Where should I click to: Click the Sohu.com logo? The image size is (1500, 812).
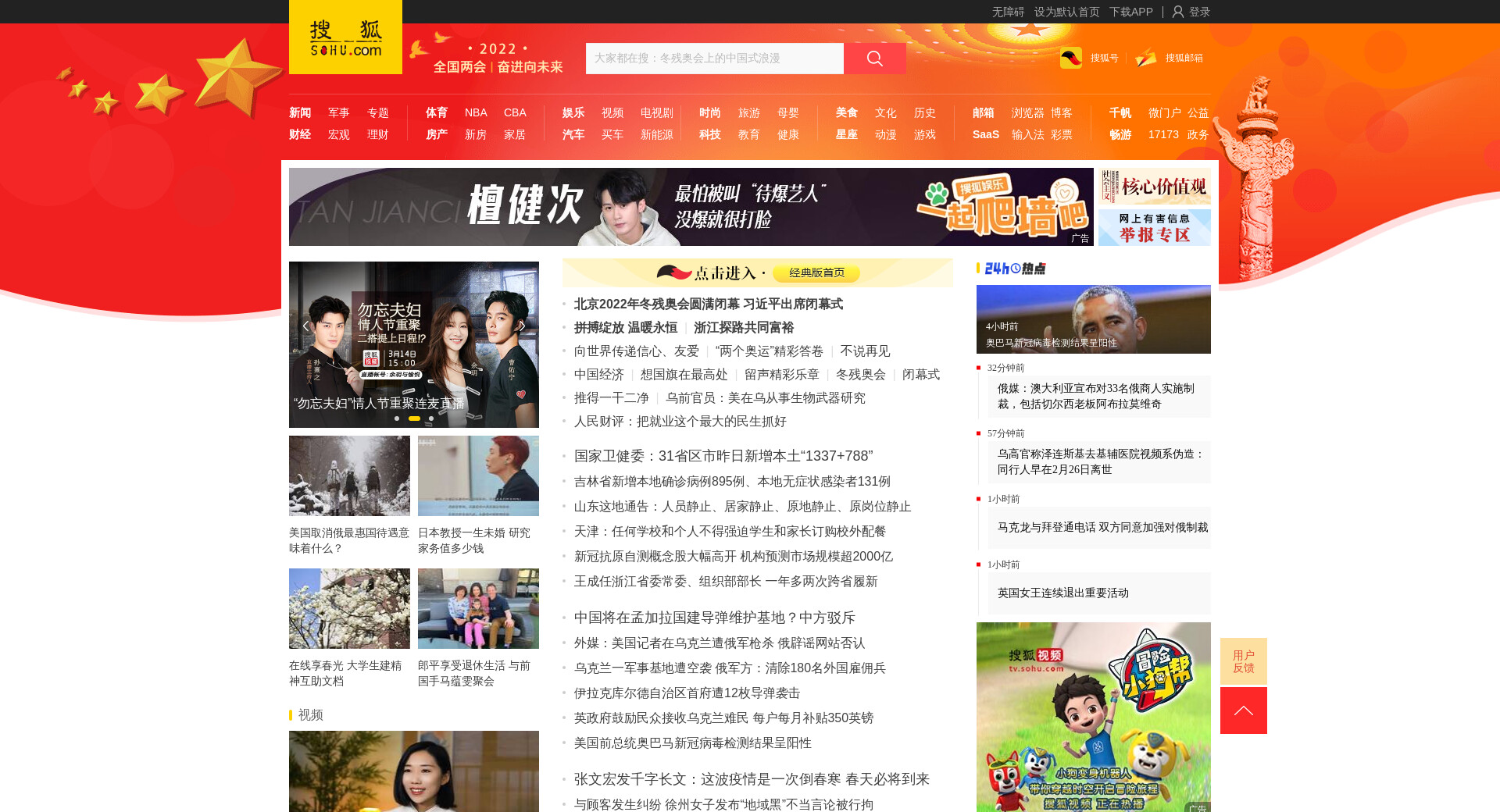click(x=345, y=37)
